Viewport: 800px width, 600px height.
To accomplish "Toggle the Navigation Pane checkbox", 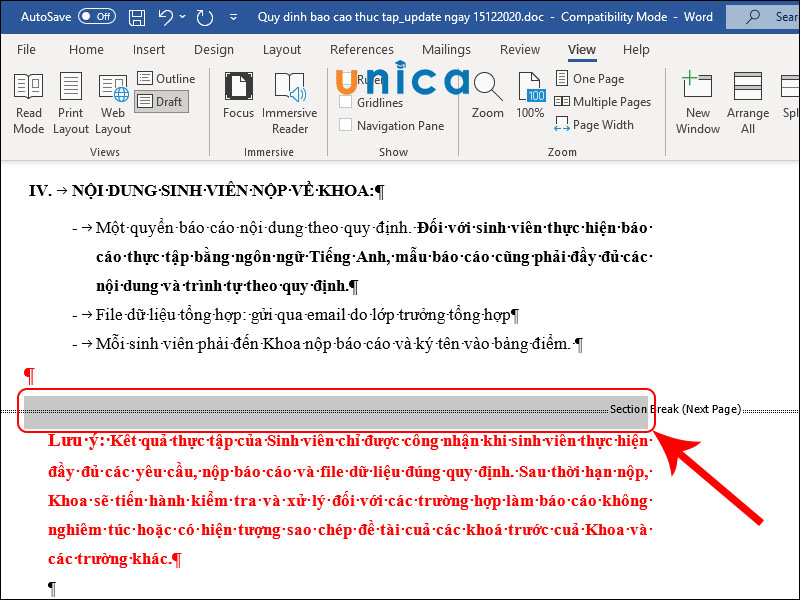I will tap(345, 125).
